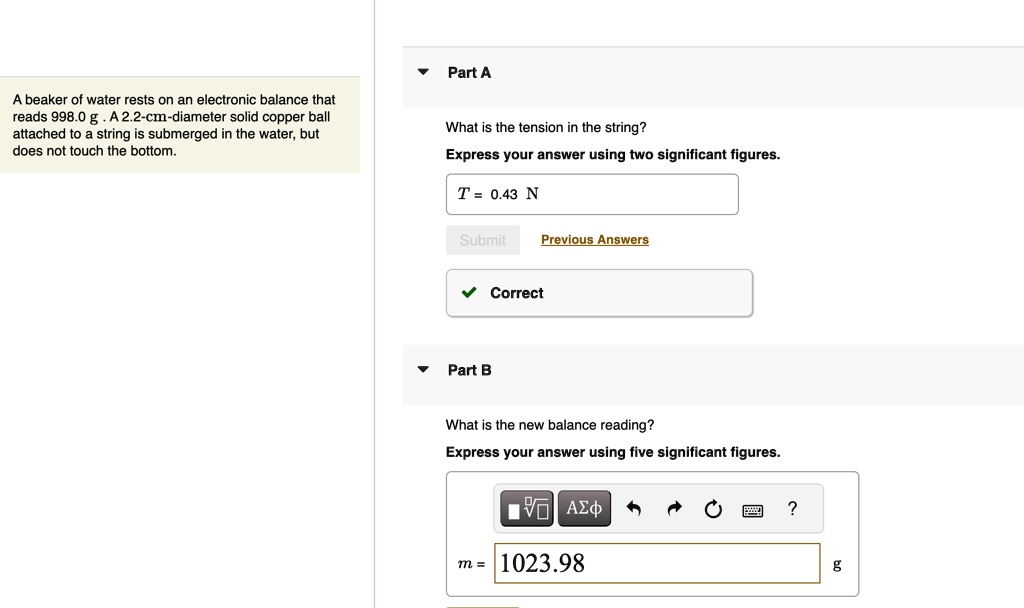Select the m = 1023.98 answer field

click(657, 563)
